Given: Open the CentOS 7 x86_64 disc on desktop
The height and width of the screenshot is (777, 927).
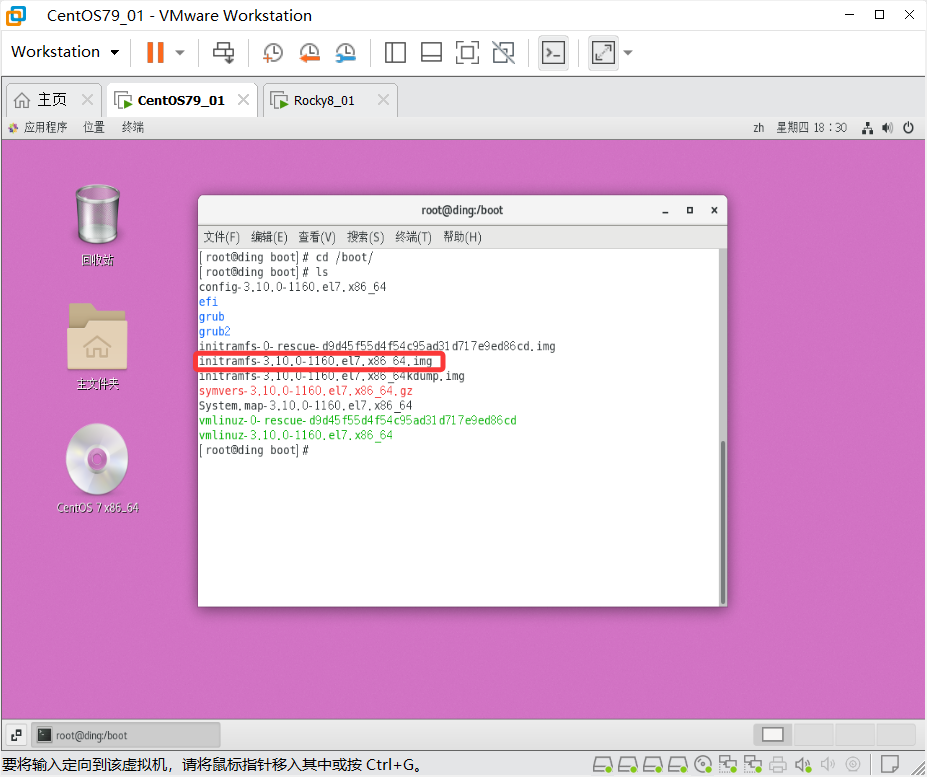Looking at the screenshot, I should point(96,460).
